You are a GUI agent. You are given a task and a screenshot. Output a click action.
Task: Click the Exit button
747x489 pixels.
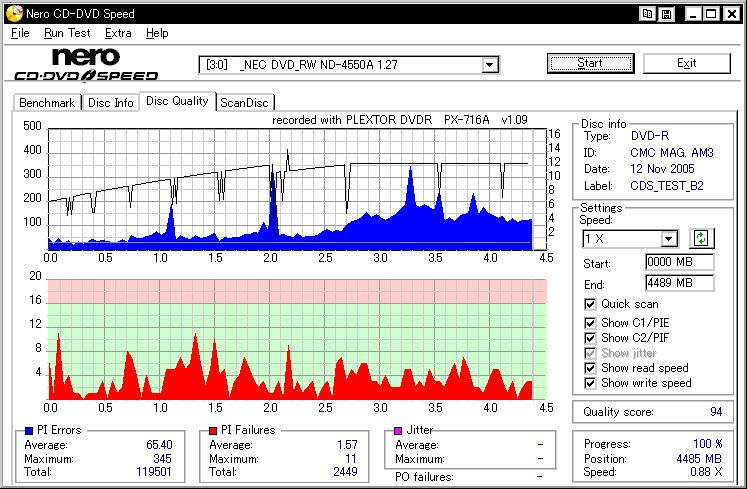(686, 63)
